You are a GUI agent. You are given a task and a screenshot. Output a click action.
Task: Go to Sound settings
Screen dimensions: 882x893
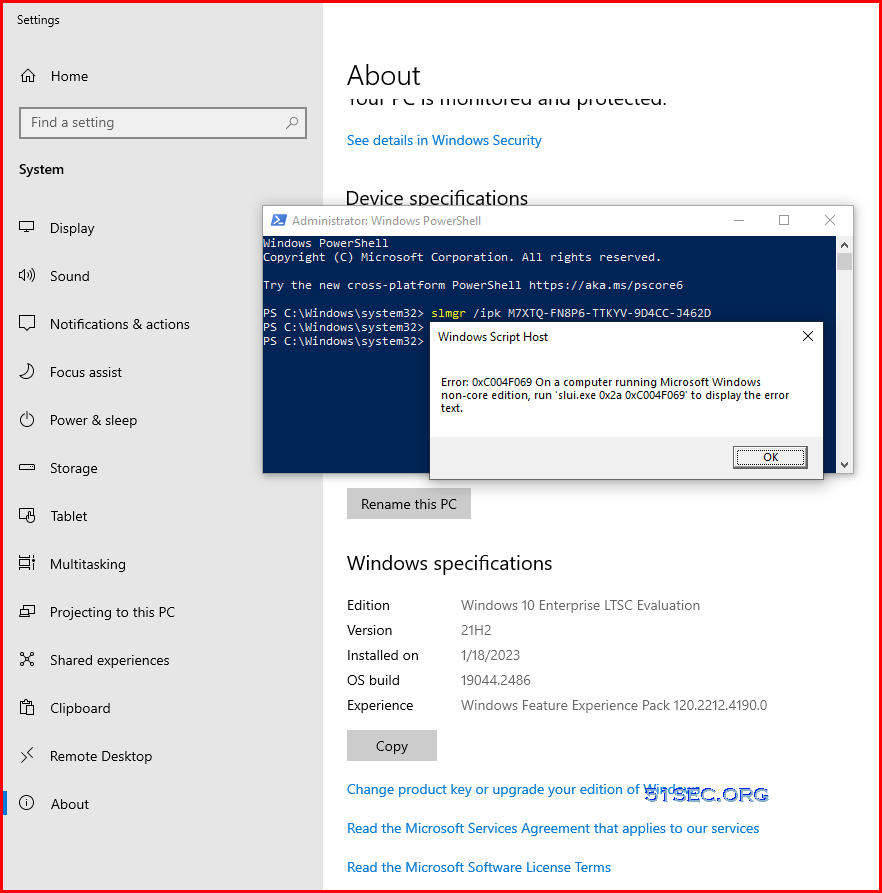(69, 276)
